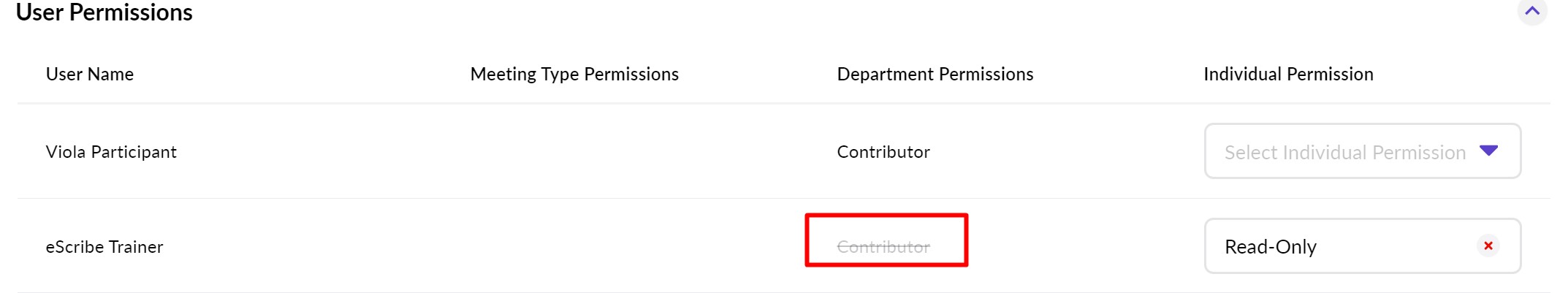Sort by User Name column header

(90, 75)
